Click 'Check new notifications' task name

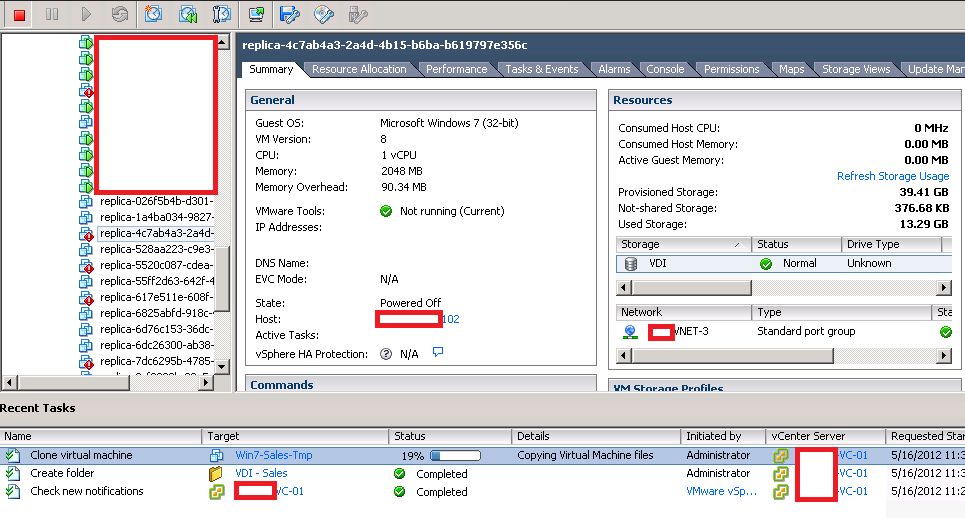[x=87, y=491]
